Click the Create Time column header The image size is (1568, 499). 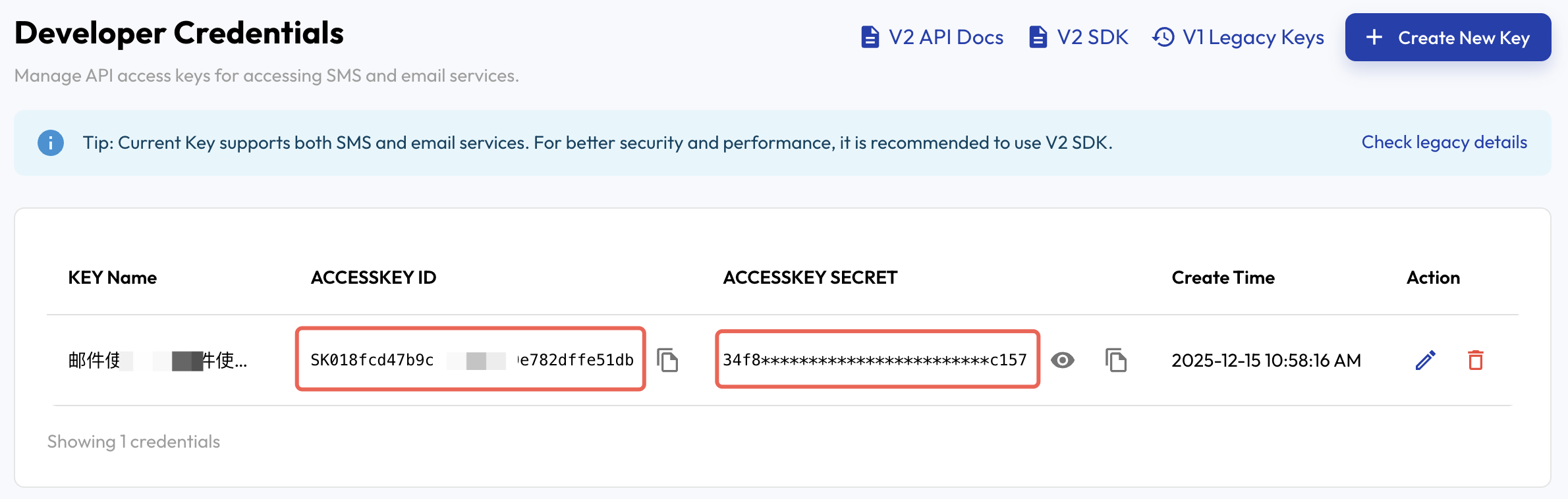(1223, 278)
